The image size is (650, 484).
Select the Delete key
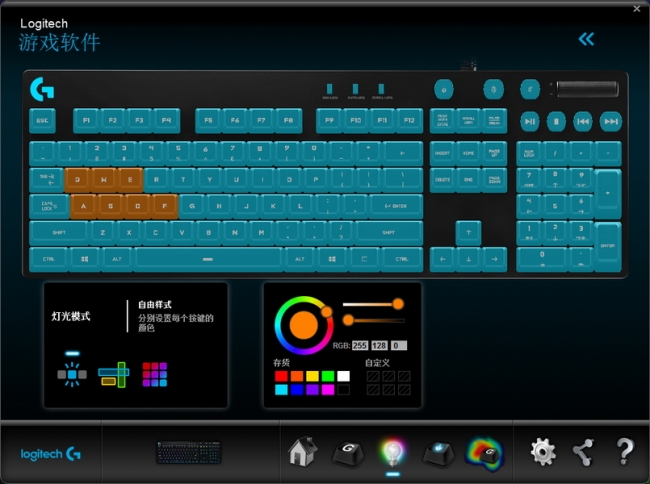[x=442, y=180]
